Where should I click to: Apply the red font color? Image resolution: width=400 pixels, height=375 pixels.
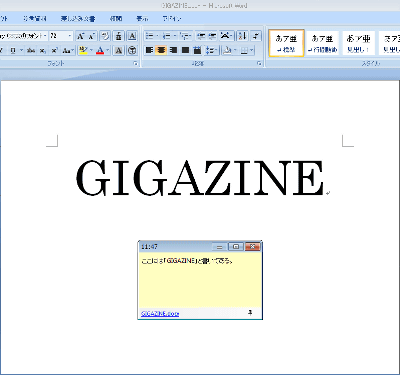point(100,51)
